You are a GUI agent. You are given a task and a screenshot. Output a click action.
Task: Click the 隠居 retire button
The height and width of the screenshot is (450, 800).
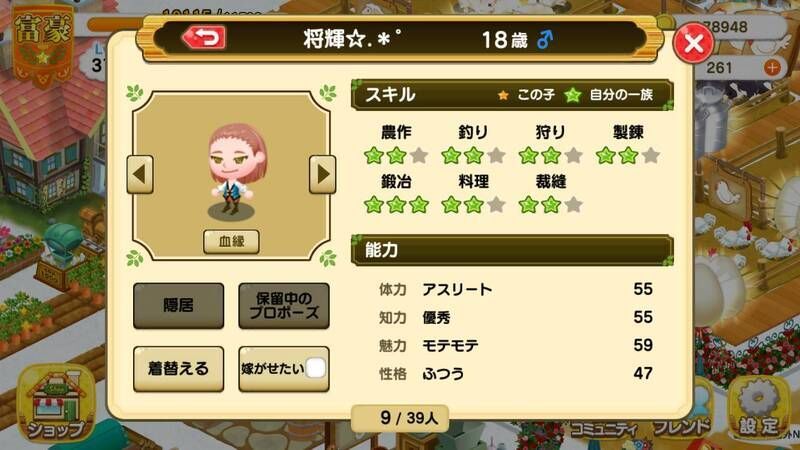click(x=179, y=306)
